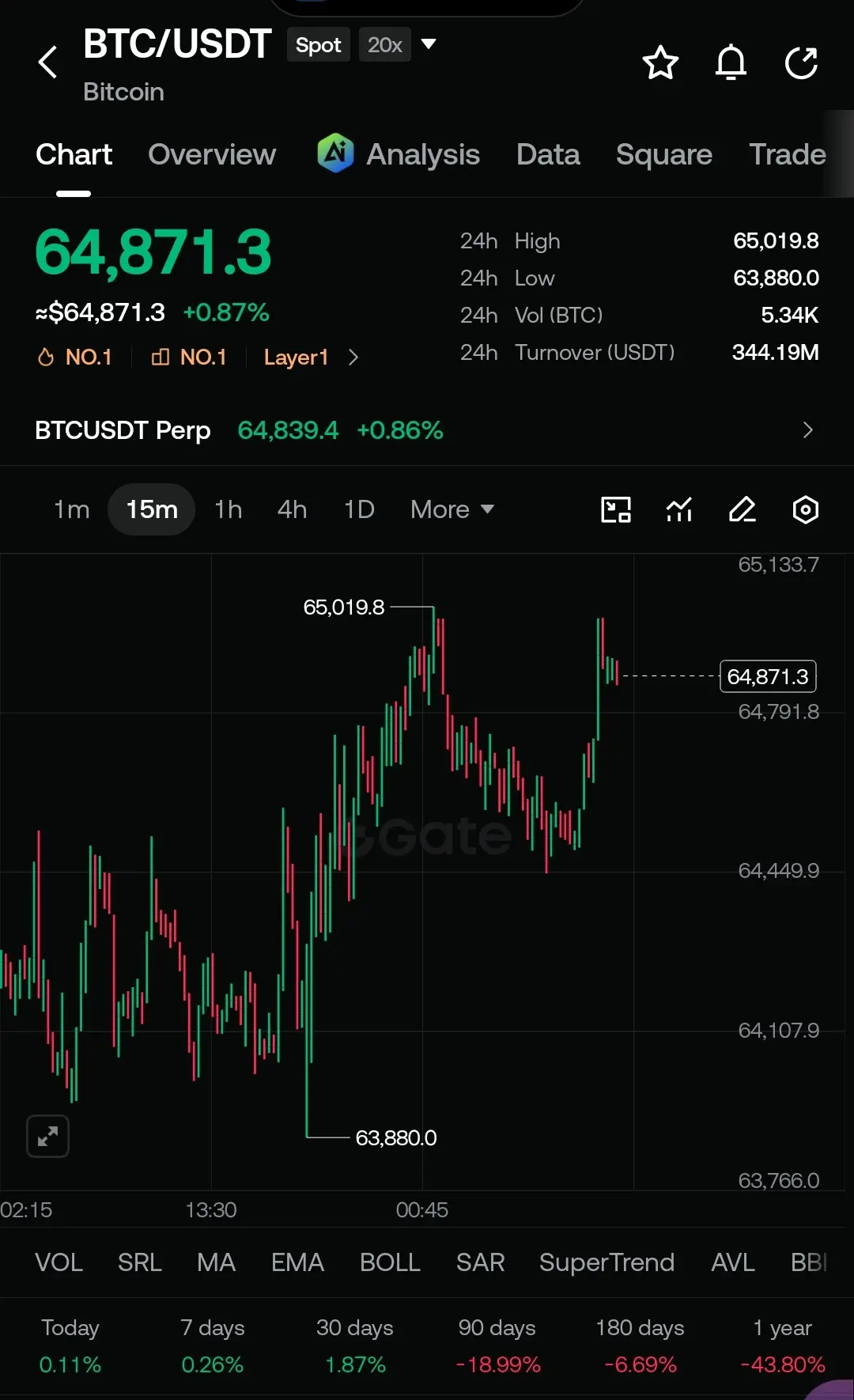Tap the 30 days 1.87% performance

pos(355,1345)
